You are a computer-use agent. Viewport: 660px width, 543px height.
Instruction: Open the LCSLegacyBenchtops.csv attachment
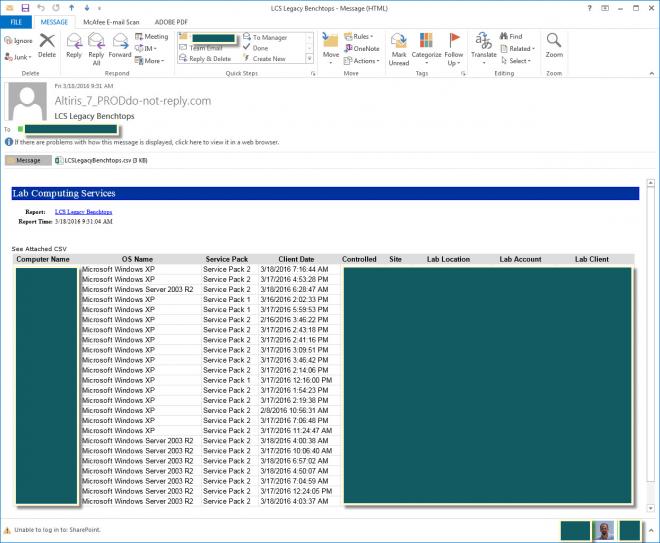point(101,160)
